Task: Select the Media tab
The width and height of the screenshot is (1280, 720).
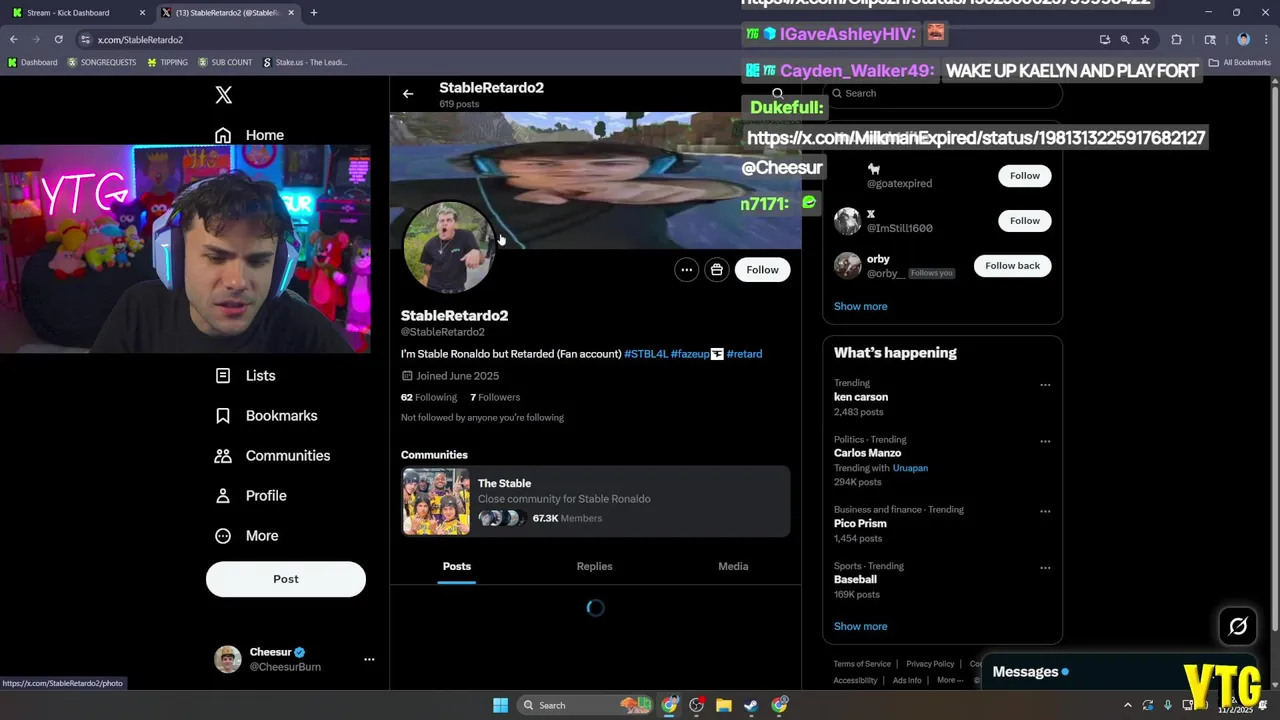Action: click(733, 567)
